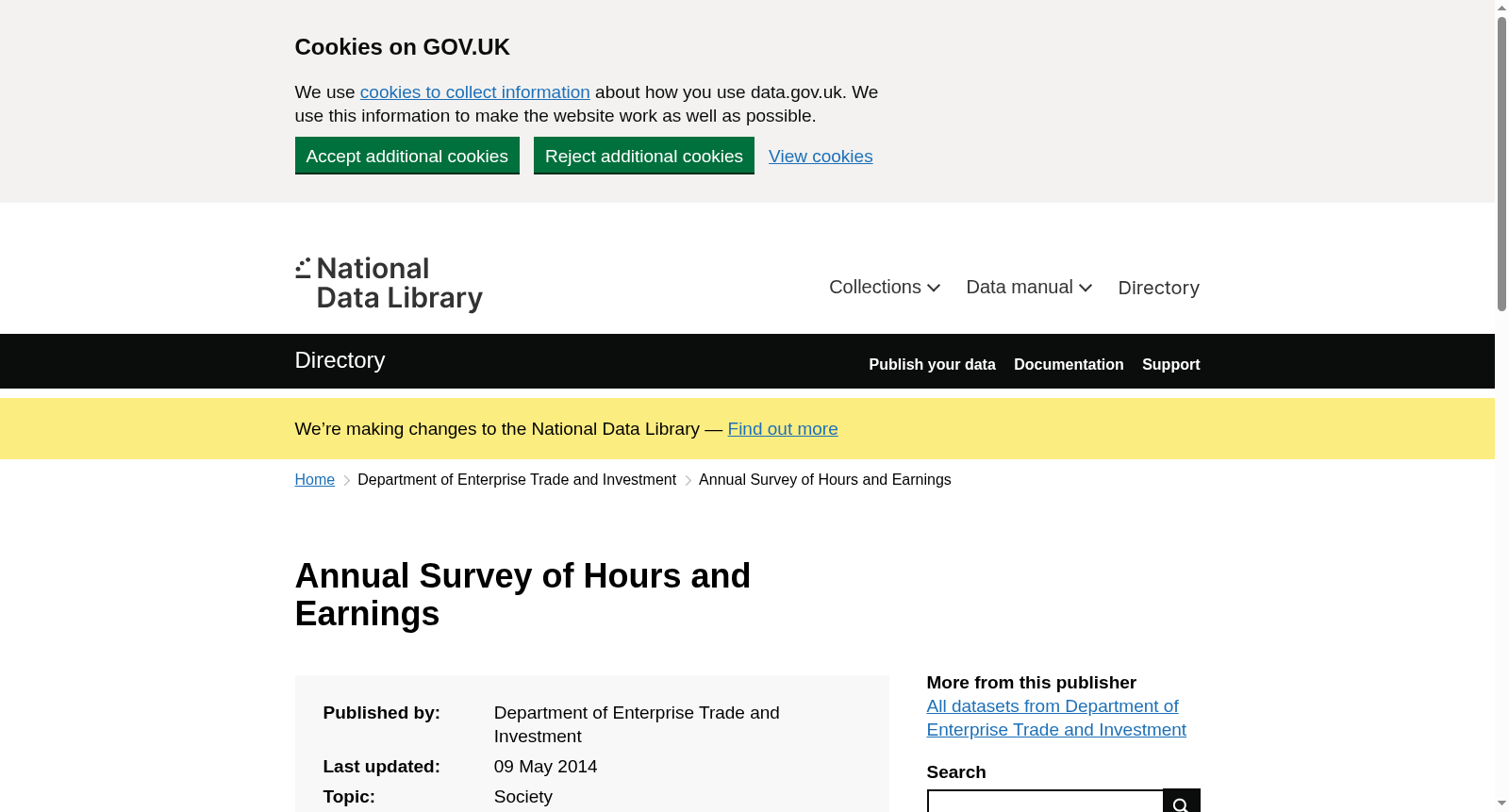Click the search magnifier button
The image size is (1509, 812).
coord(1181,801)
